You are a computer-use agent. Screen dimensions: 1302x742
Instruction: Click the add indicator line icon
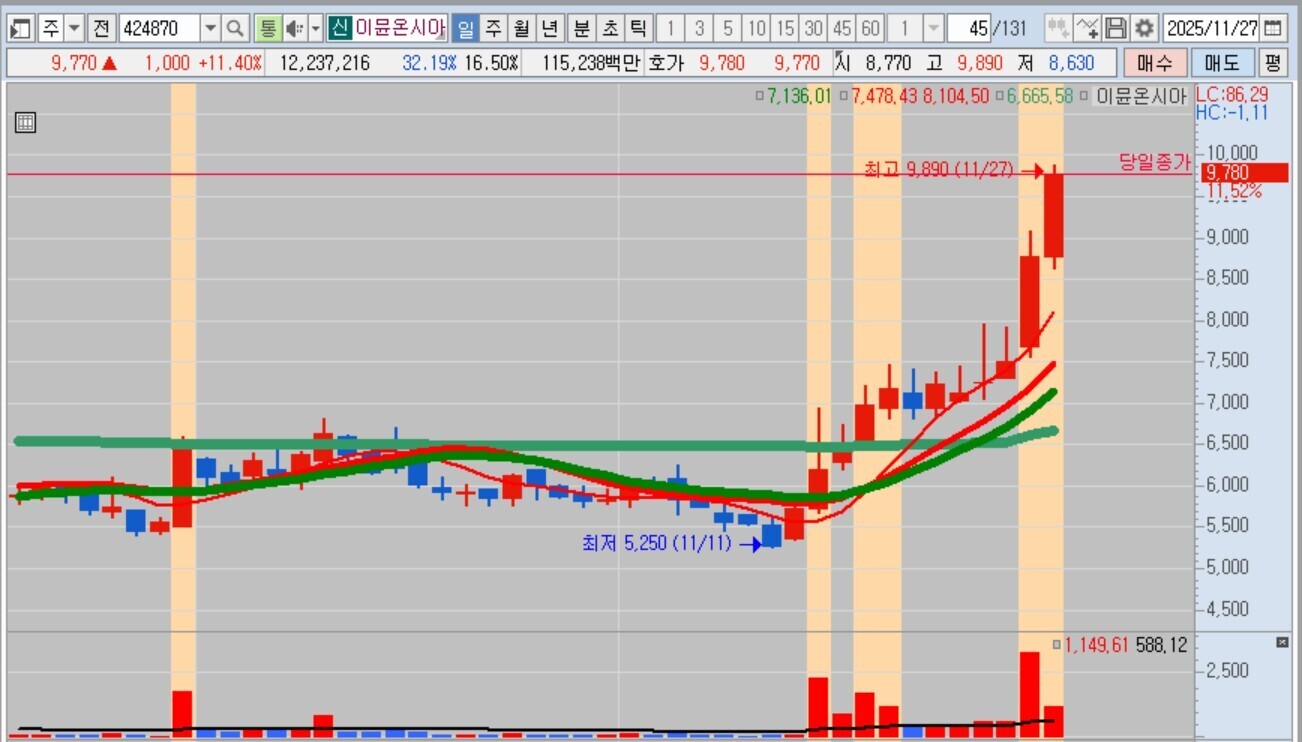point(1087,28)
